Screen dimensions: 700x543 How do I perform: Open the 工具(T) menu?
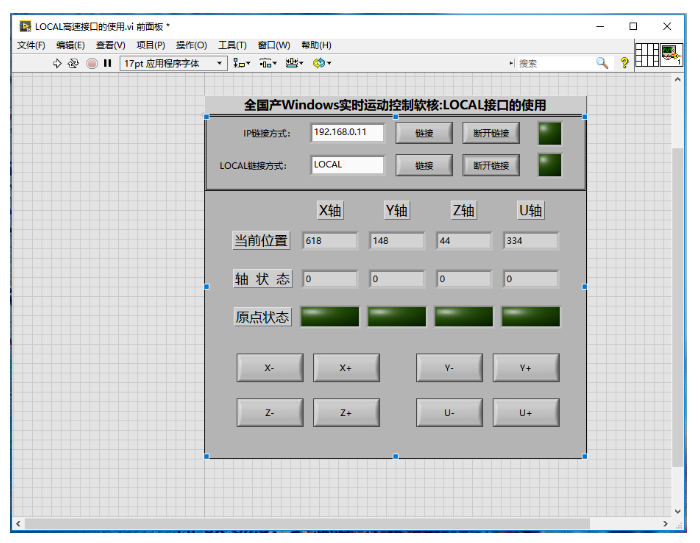click(232, 45)
